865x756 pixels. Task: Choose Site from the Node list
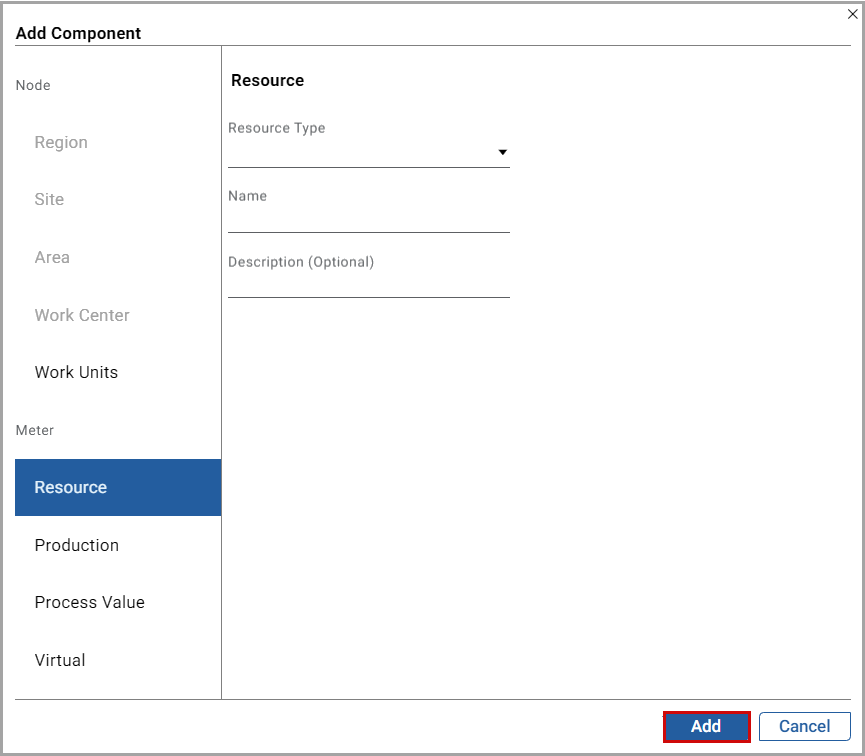(x=49, y=199)
